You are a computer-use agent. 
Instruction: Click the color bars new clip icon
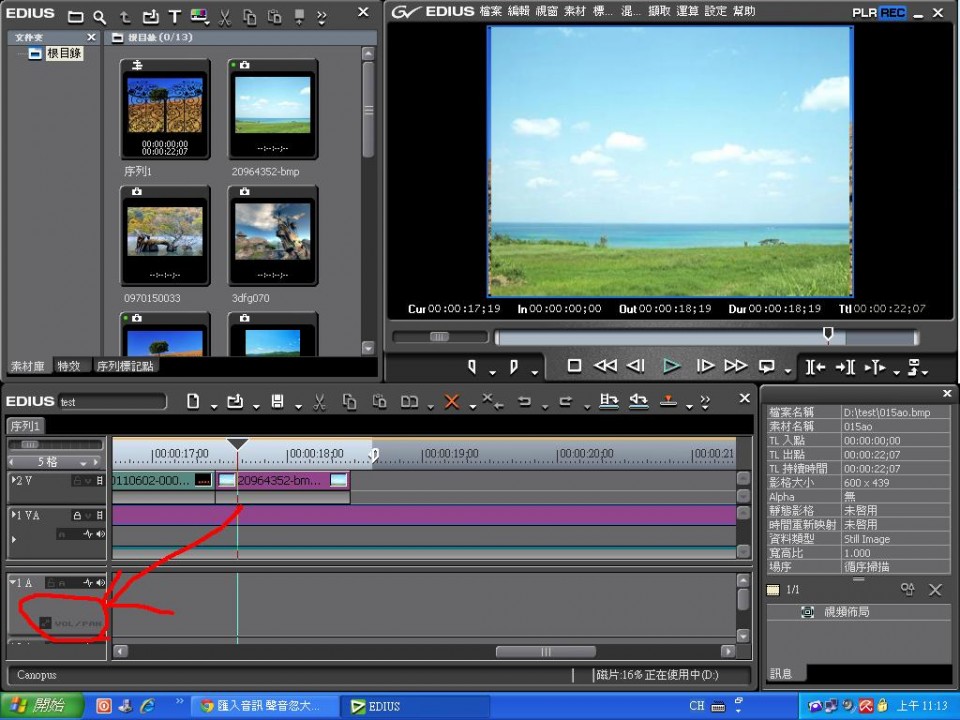point(199,17)
